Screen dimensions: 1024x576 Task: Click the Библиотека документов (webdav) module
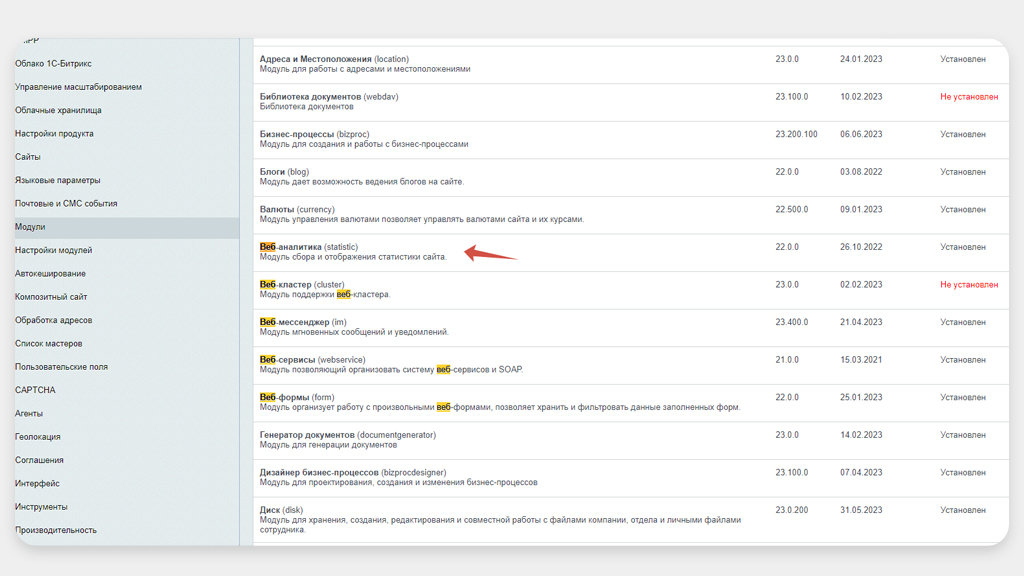pos(310,97)
